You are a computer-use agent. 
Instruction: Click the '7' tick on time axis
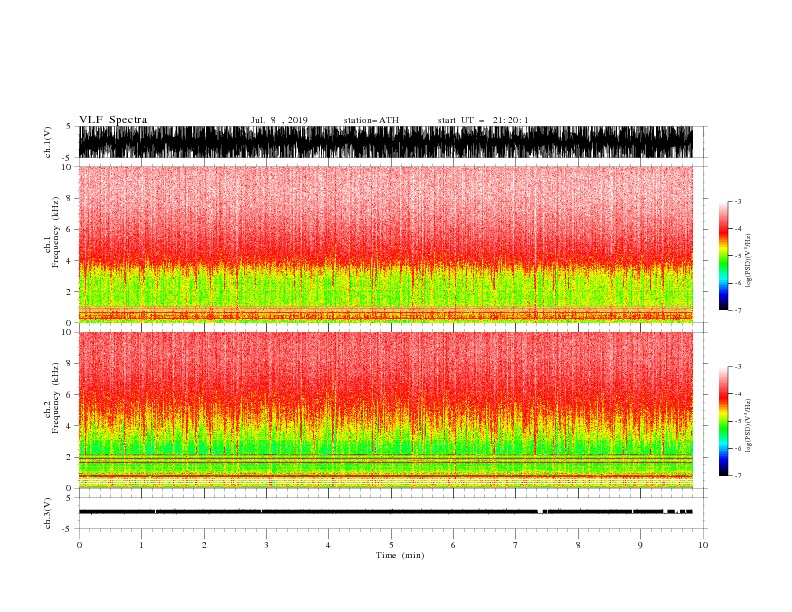pyautogui.click(x=516, y=545)
